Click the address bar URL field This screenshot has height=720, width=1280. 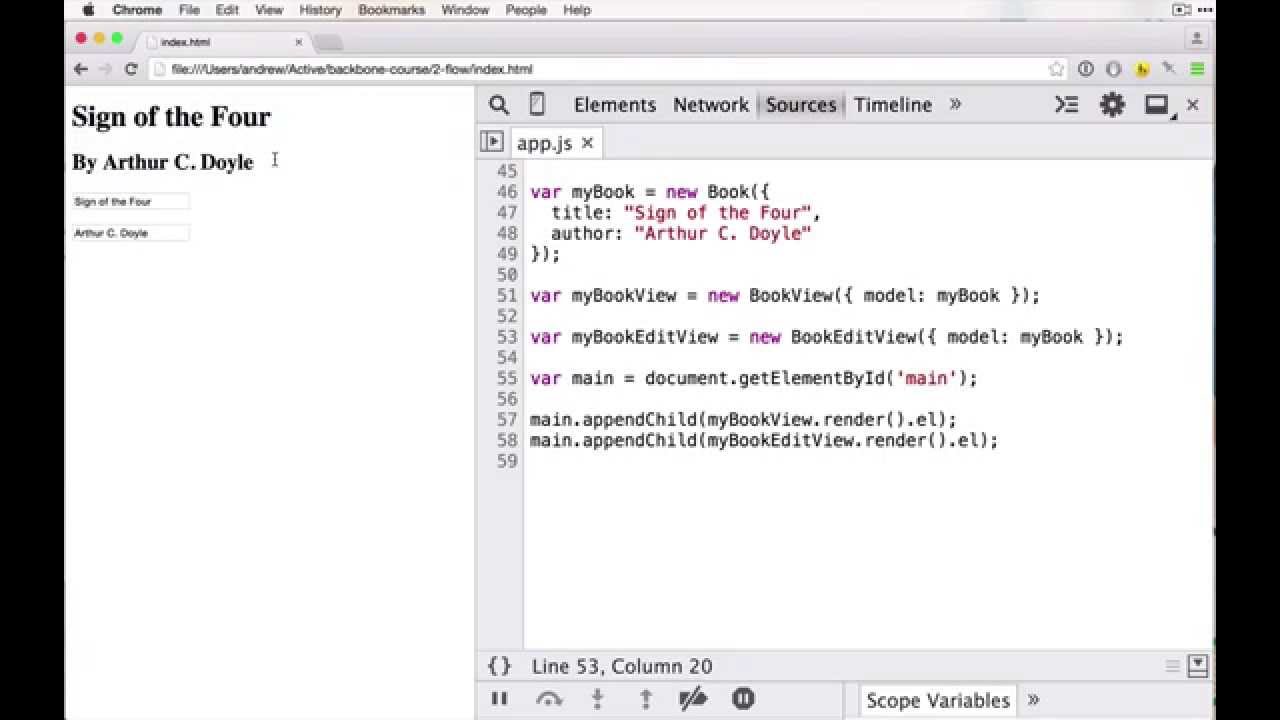[606, 69]
